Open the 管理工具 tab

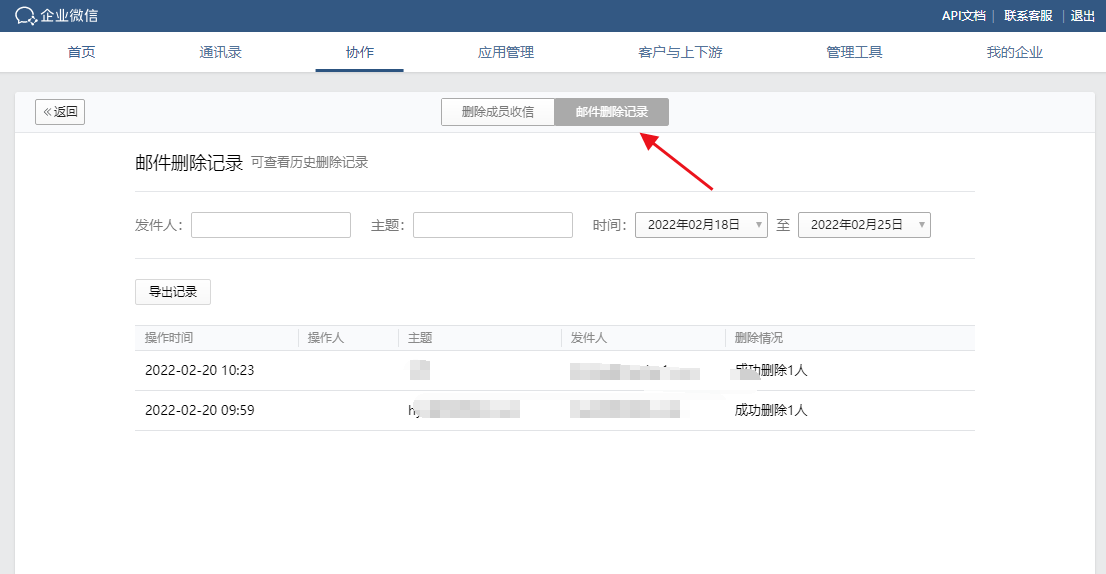tap(854, 52)
